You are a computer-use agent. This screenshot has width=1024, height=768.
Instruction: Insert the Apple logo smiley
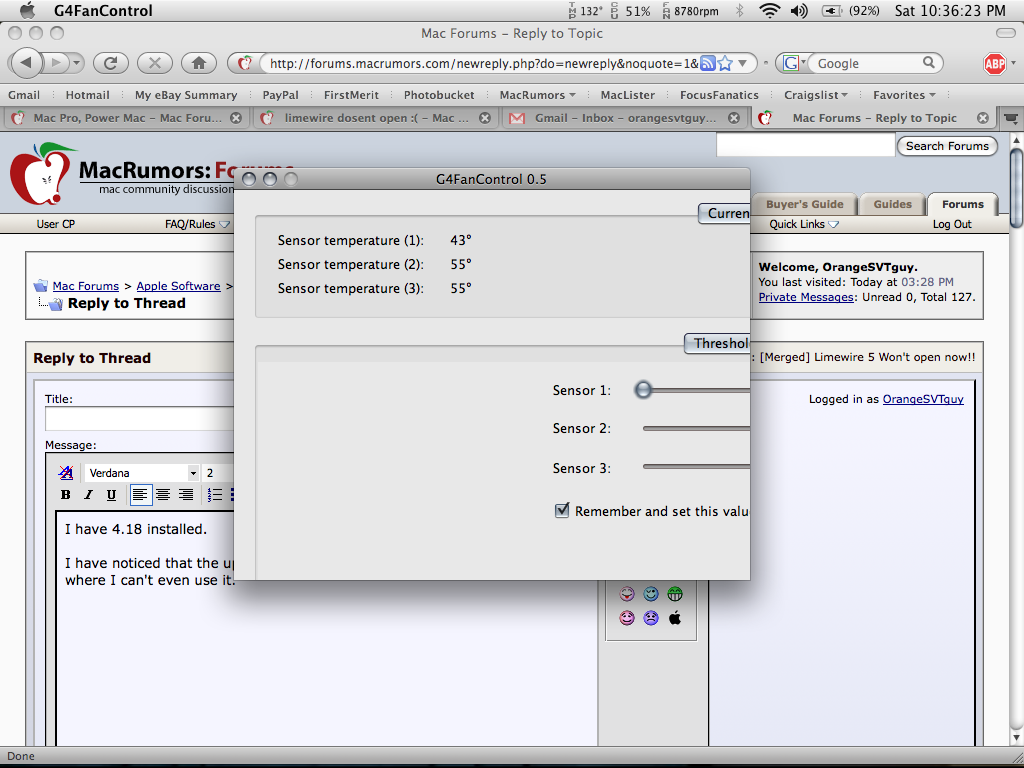675,617
